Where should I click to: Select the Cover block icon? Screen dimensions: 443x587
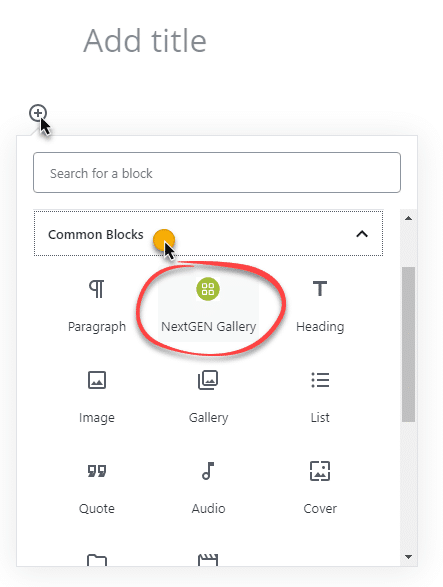point(320,471)
